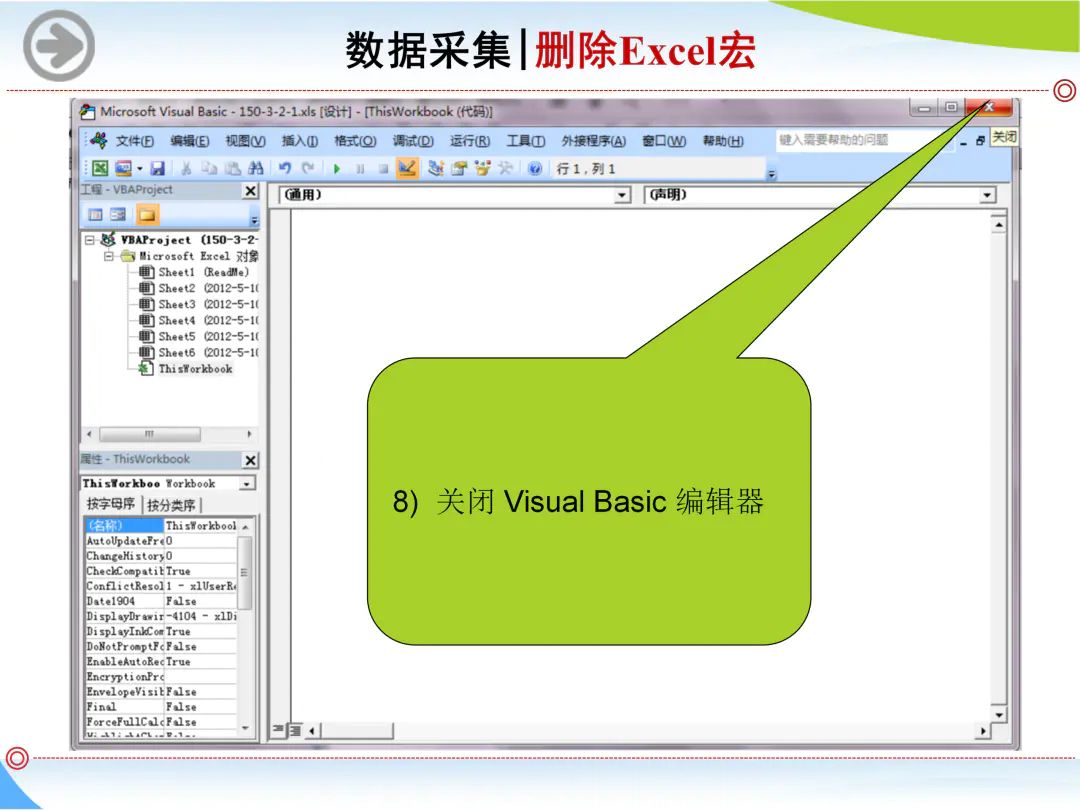1080x810 pixels.
Task: Select the Date1904 property row
Action: pos(161,601)
